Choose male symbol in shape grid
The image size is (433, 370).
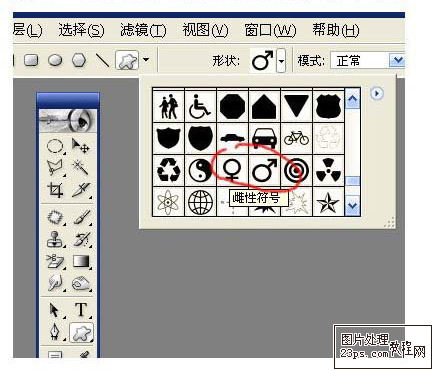pyautogui.click(x=264, y=170)
